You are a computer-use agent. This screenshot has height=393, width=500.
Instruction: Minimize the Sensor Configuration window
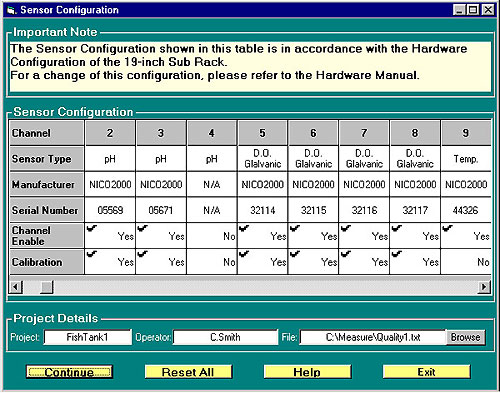coord(459,10)
